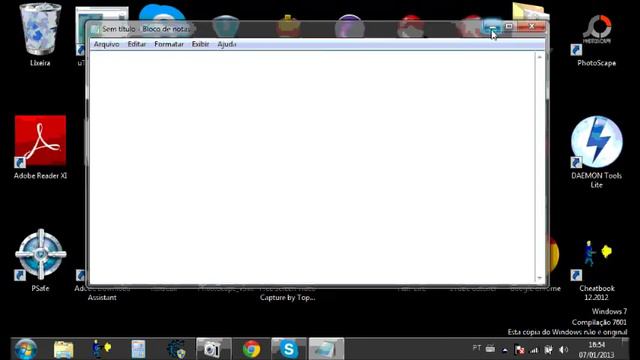Click inside the Notepad text area

coord(312,167)
